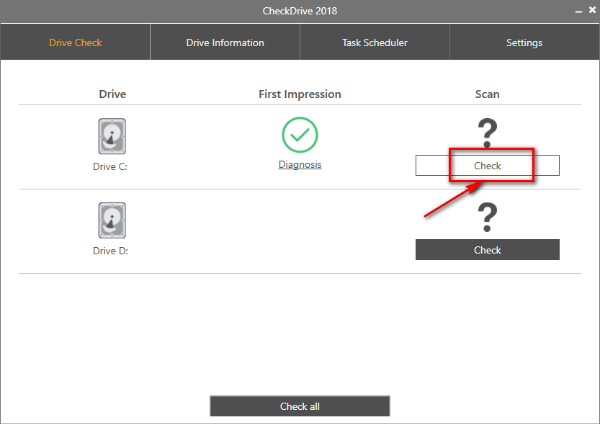Start the Check scan for Drive C:
The image size is (601, 424).
coord(487,166)
